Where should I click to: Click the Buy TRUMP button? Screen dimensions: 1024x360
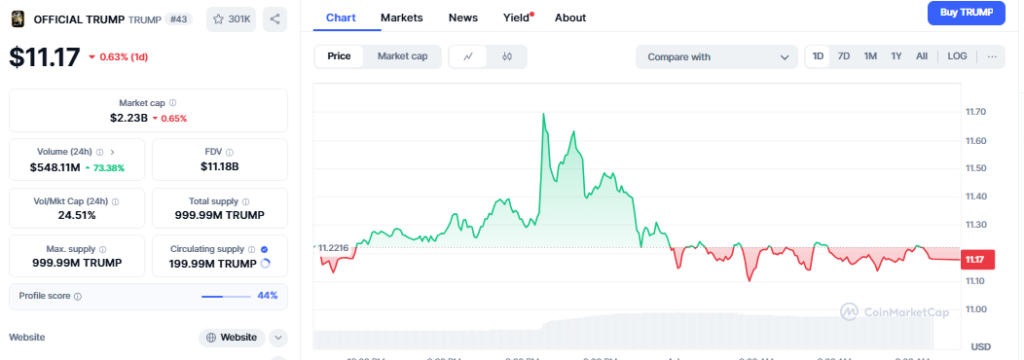(x=966, y=12)
